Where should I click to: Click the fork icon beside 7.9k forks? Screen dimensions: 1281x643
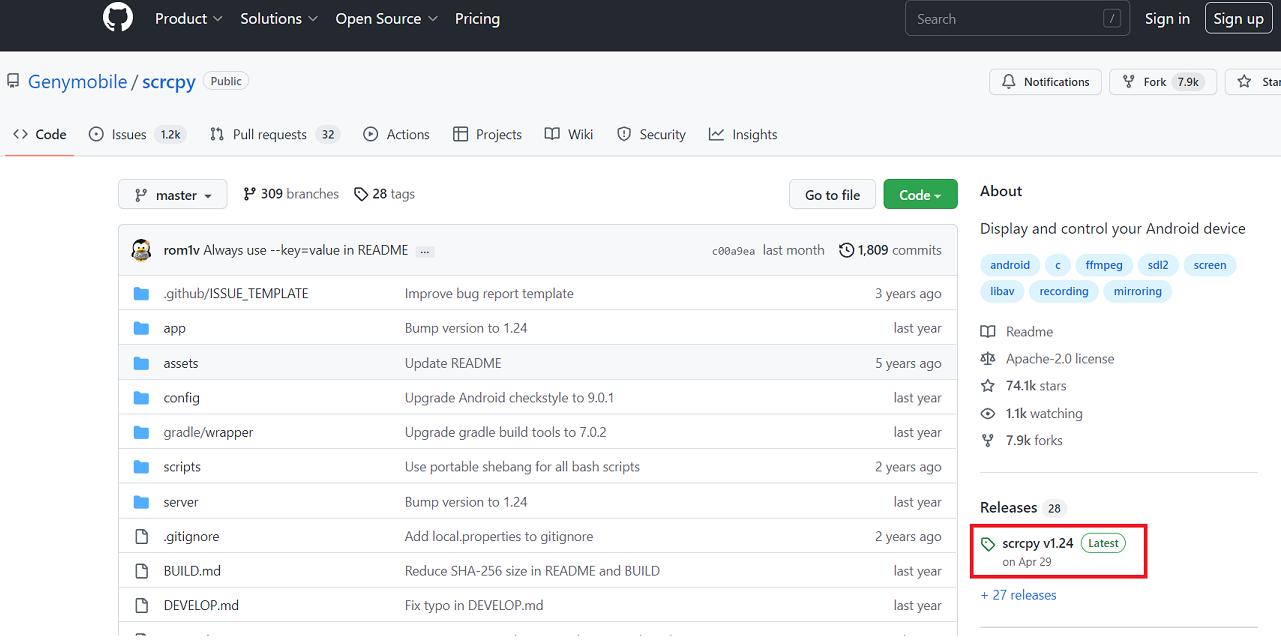click(x=988, y=440)
